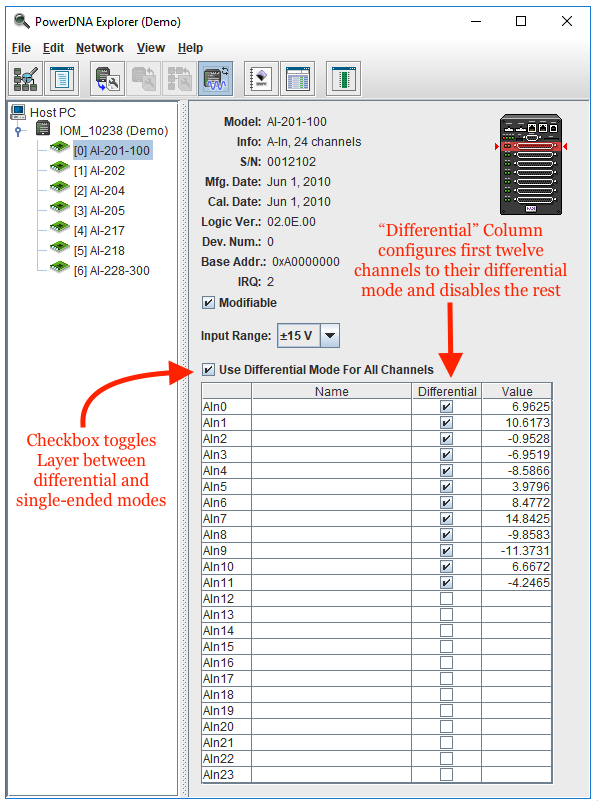Click the green board icon beside AI-228-300
Viewport: 598px width, 801px height.
pos(60,267)
